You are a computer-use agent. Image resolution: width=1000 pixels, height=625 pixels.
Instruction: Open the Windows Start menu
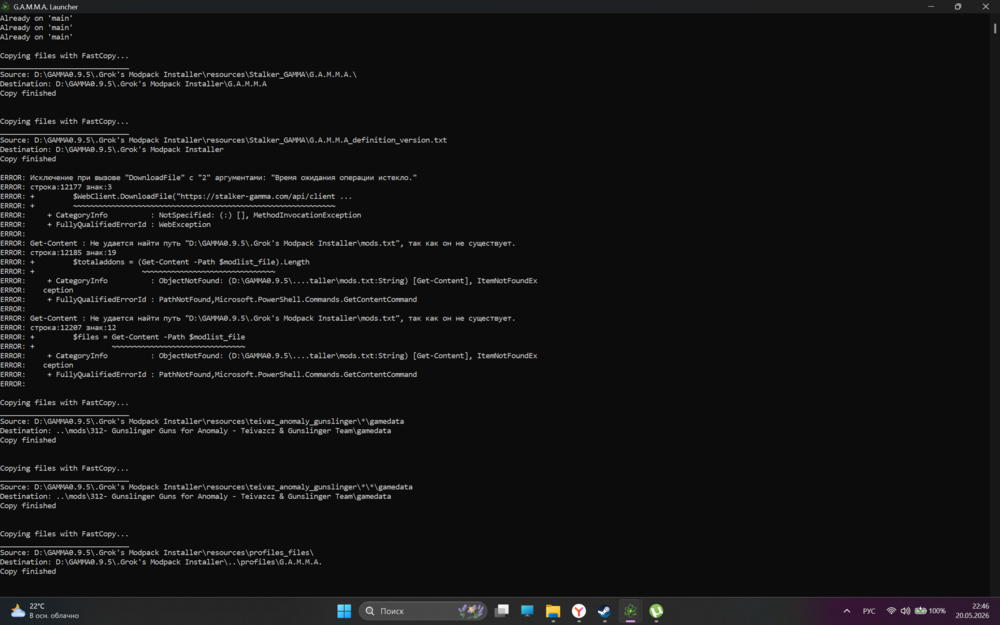tap(344, 611)
